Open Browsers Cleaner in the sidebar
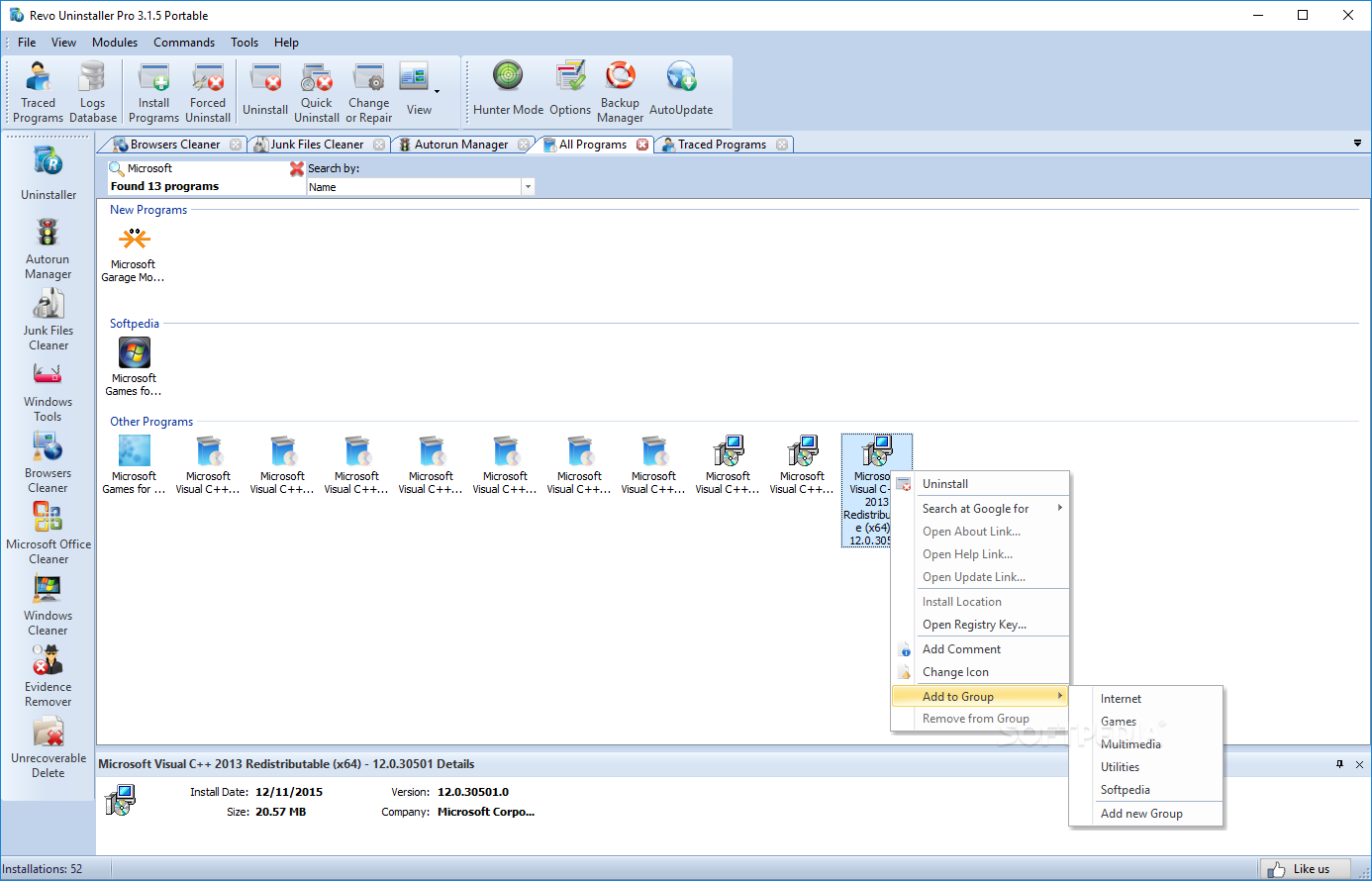 tap(49, 462)
